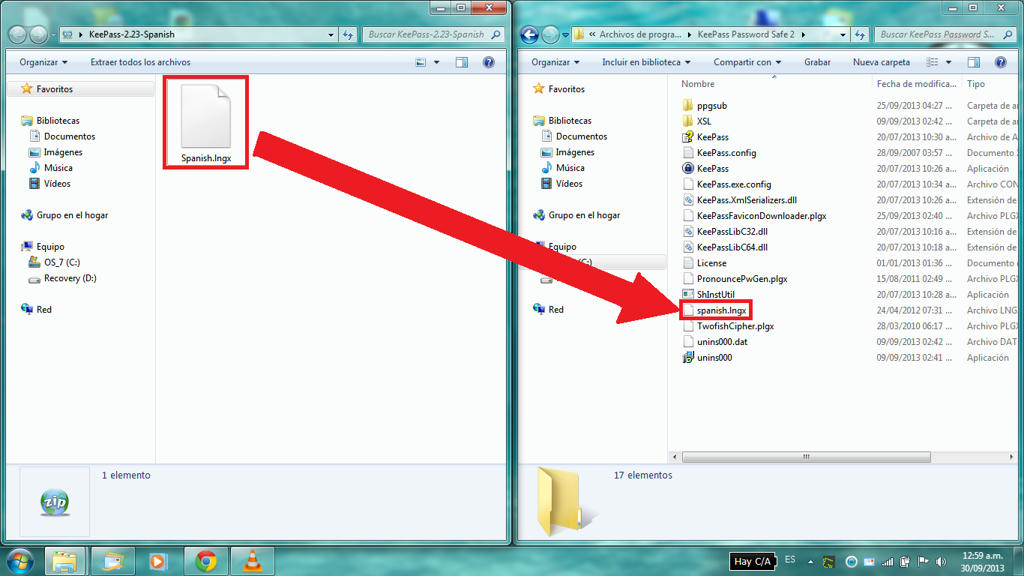
Task: Sort by Tipo column header
Action: point(976,84)
